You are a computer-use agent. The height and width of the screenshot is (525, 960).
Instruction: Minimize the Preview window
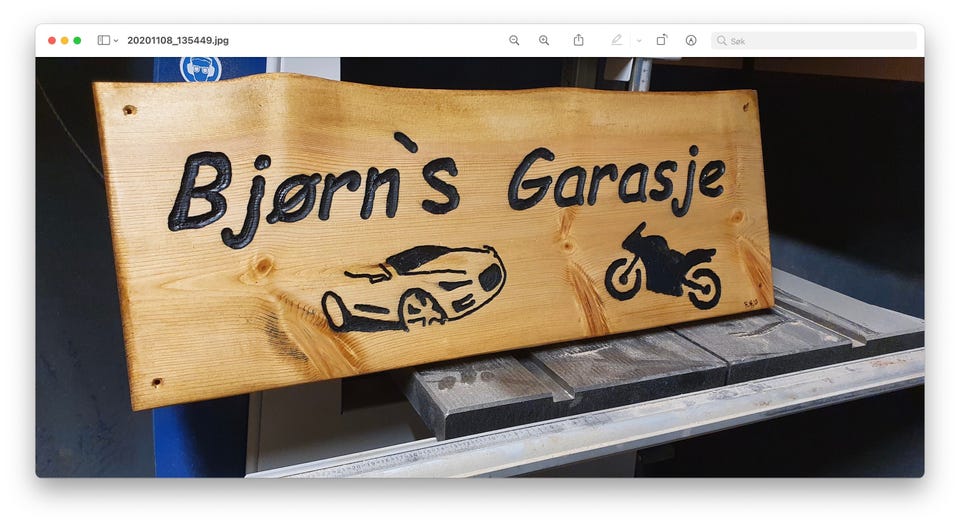(x=64, y=40)
